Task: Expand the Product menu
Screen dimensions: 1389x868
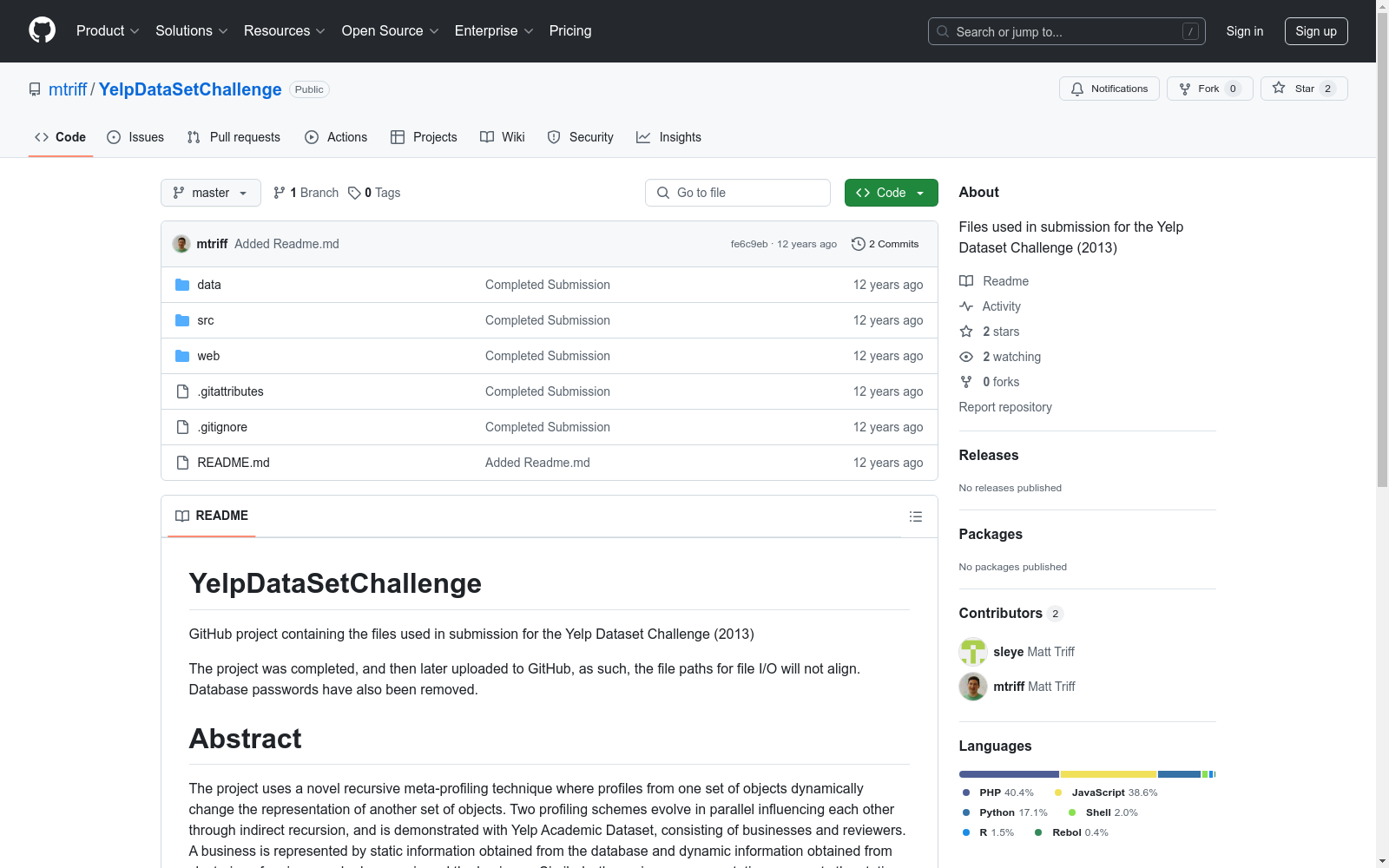Action: (108, 30)
